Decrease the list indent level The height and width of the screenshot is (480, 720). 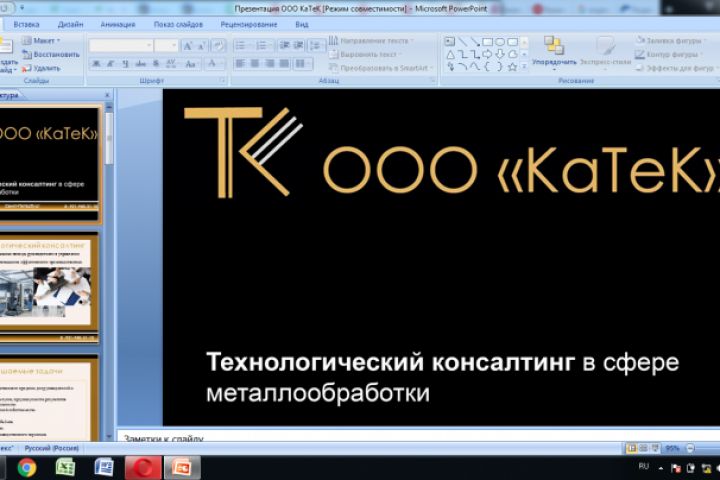point(284,45)
